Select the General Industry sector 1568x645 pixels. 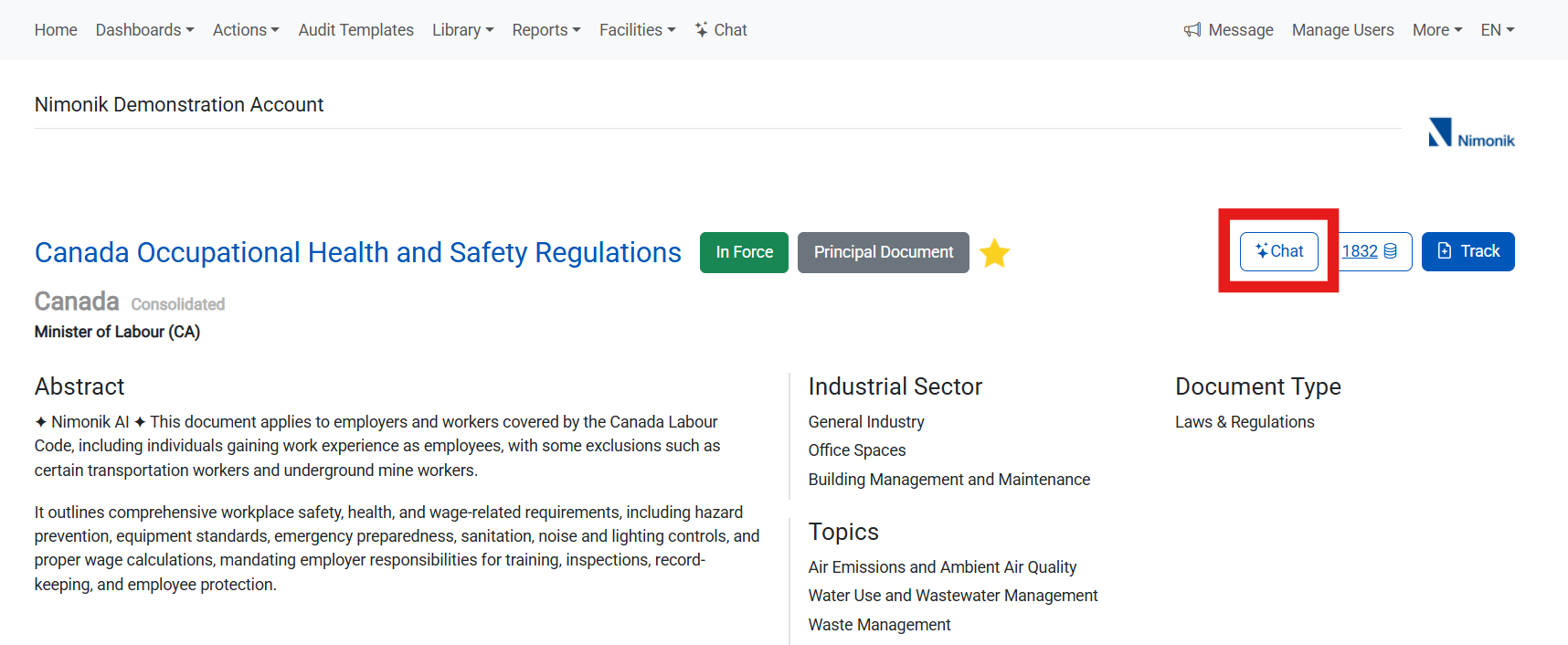point(866,422)
